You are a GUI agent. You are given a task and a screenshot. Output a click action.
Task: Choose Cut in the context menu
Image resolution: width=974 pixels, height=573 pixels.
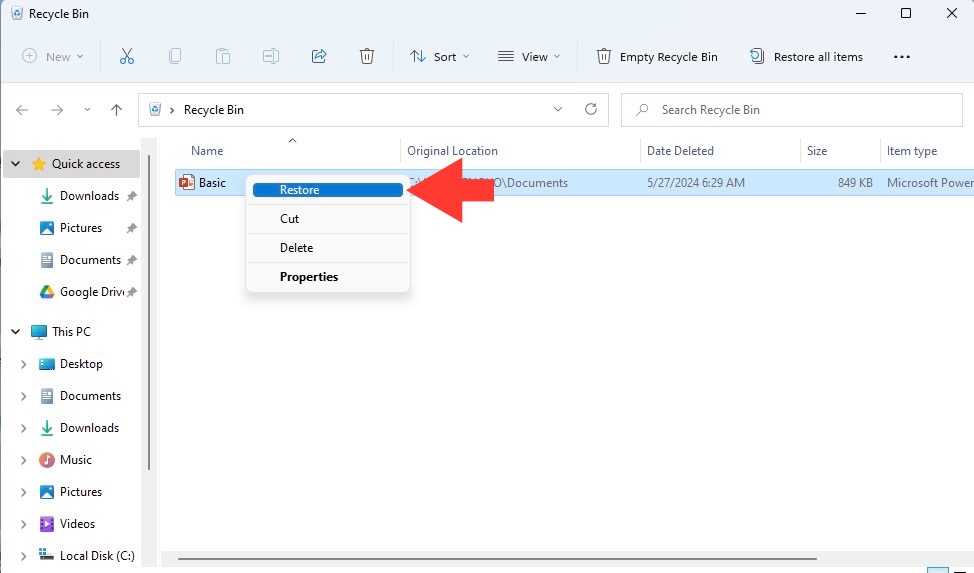coord(327,219)
